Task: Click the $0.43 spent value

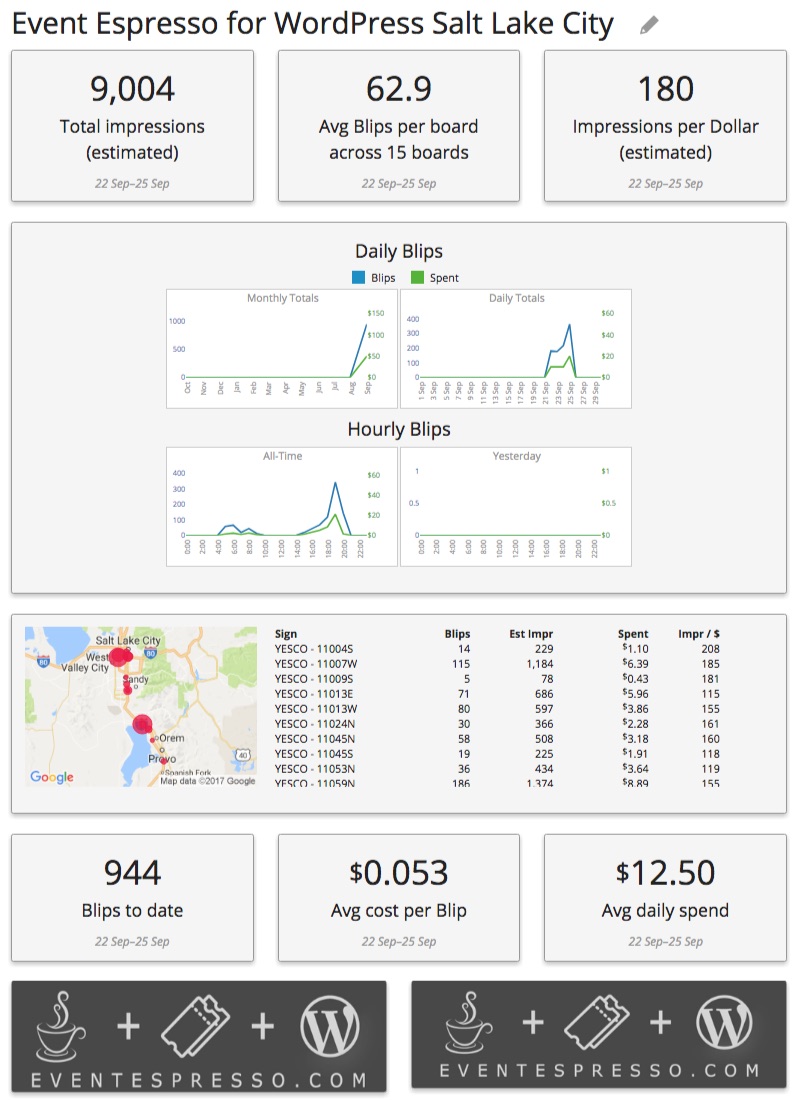Action: [x=635, y=679]
